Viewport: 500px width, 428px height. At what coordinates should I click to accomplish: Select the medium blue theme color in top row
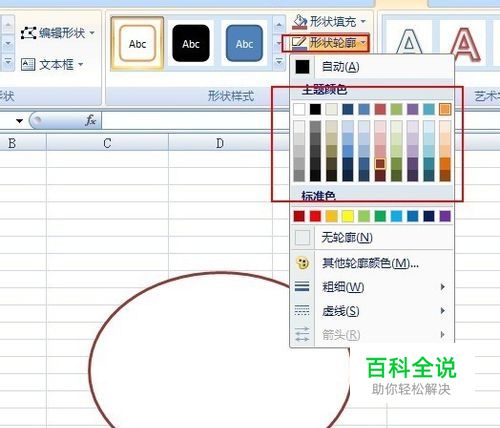tap(364, 109)
